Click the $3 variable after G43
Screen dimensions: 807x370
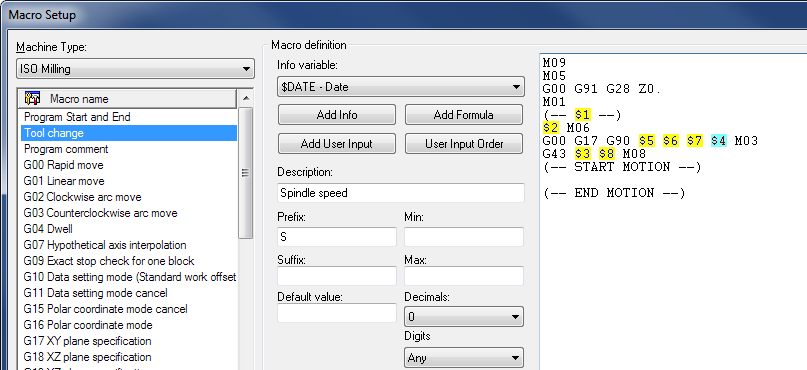(583, 153)
